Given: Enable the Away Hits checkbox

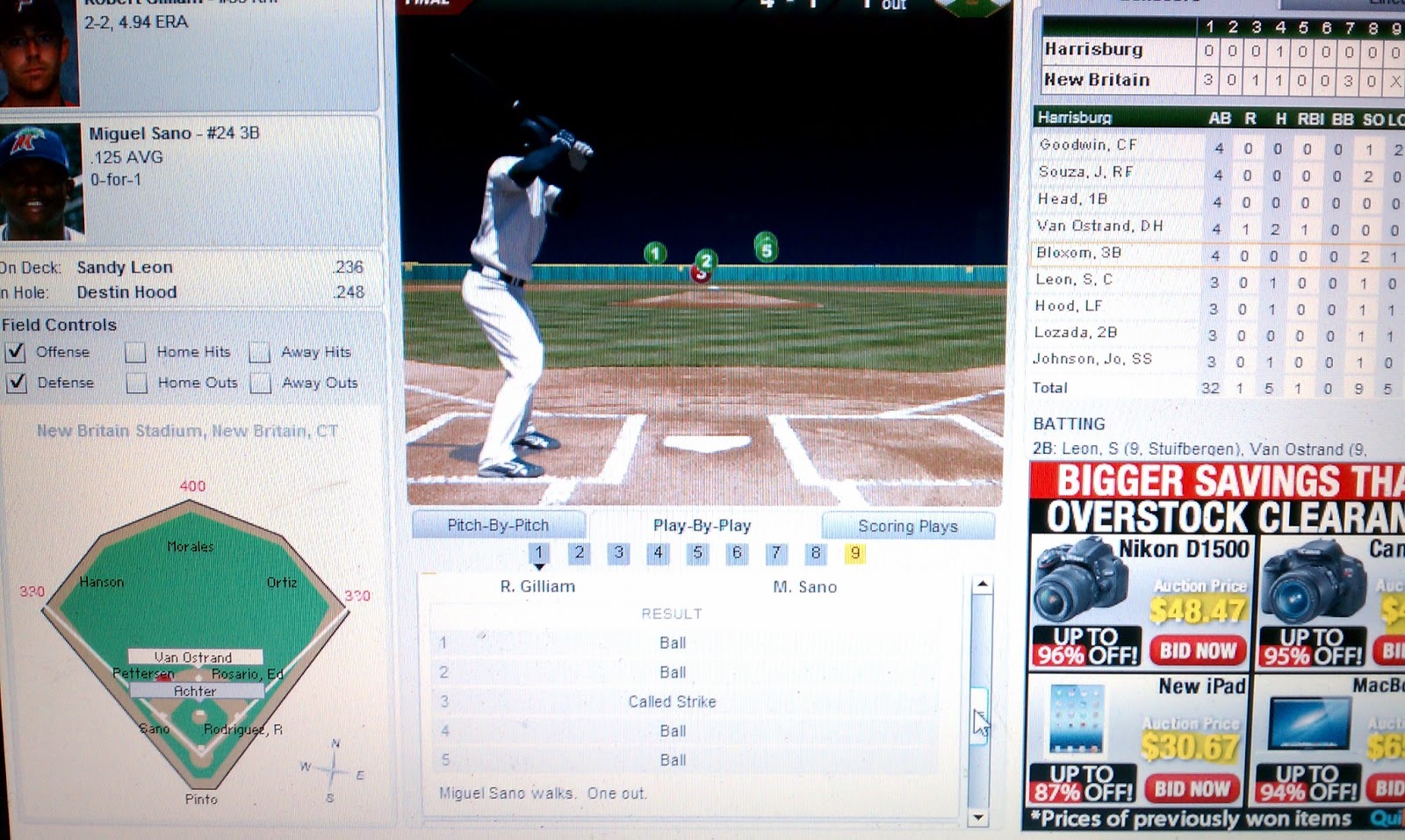Looking at the screenshot, I should pos(259,353).
